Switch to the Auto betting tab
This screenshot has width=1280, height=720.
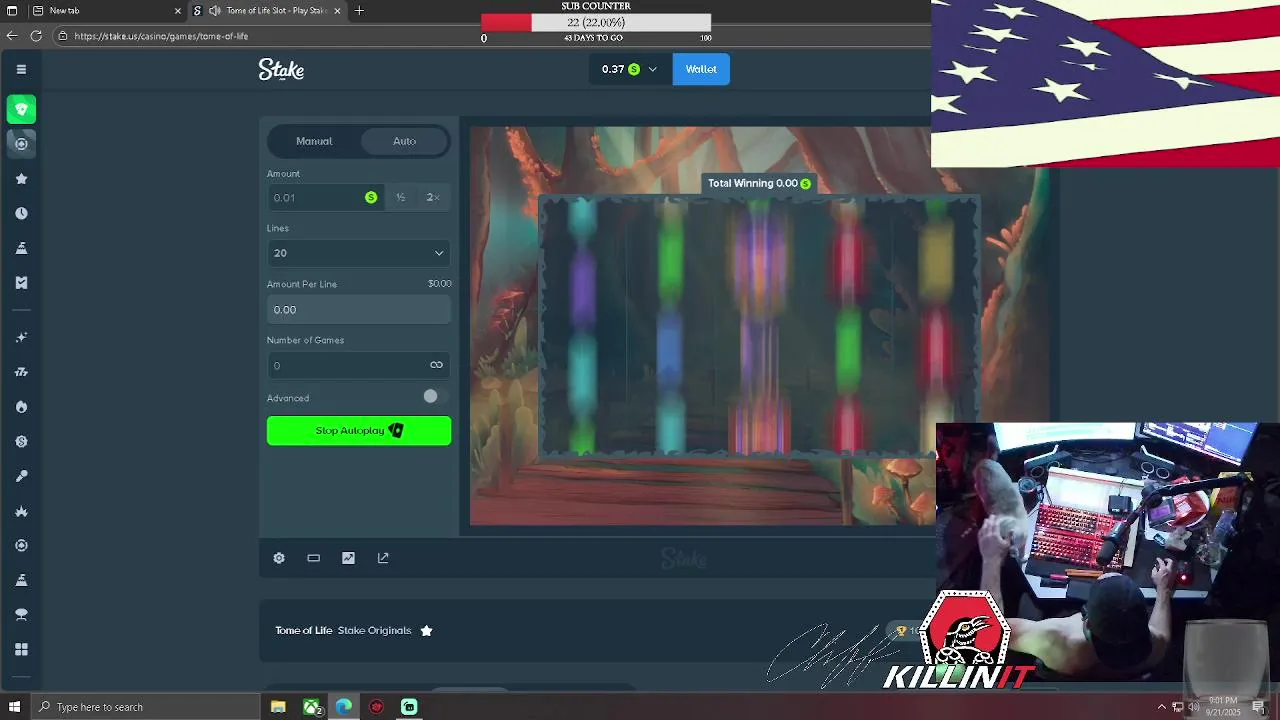click(404, 141)
